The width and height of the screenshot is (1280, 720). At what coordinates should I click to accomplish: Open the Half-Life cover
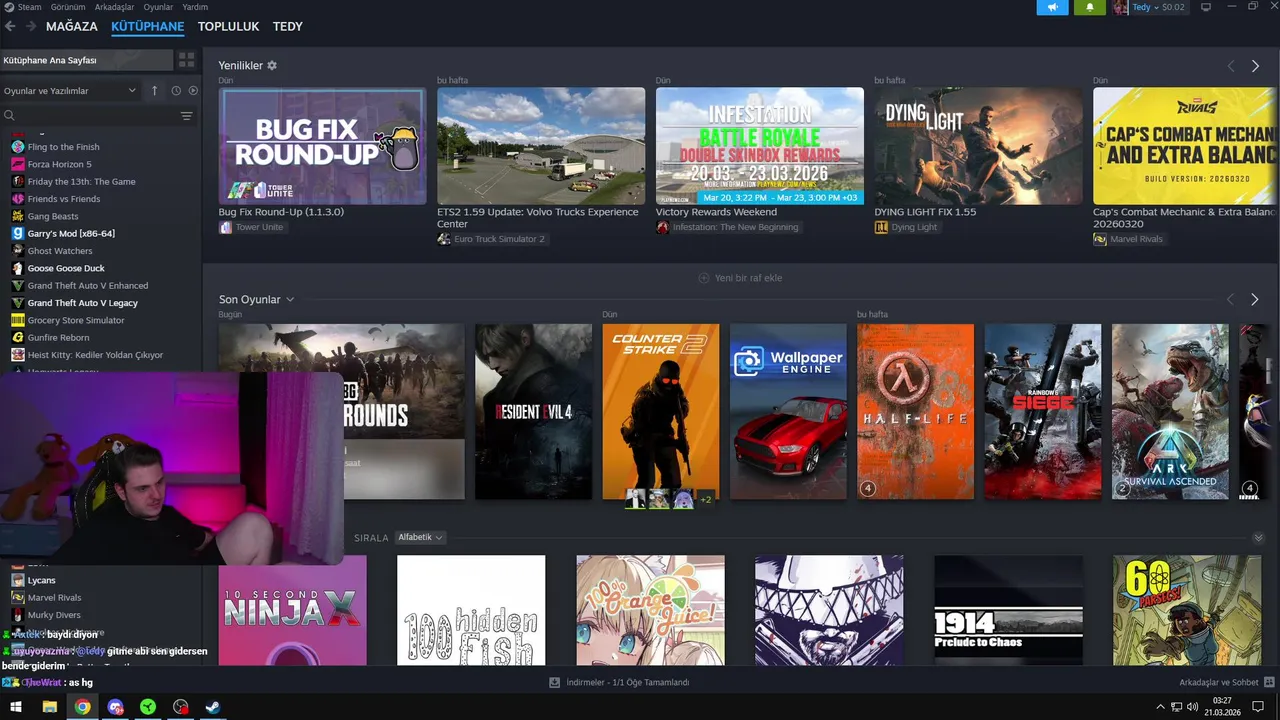[x=916, y=411]
